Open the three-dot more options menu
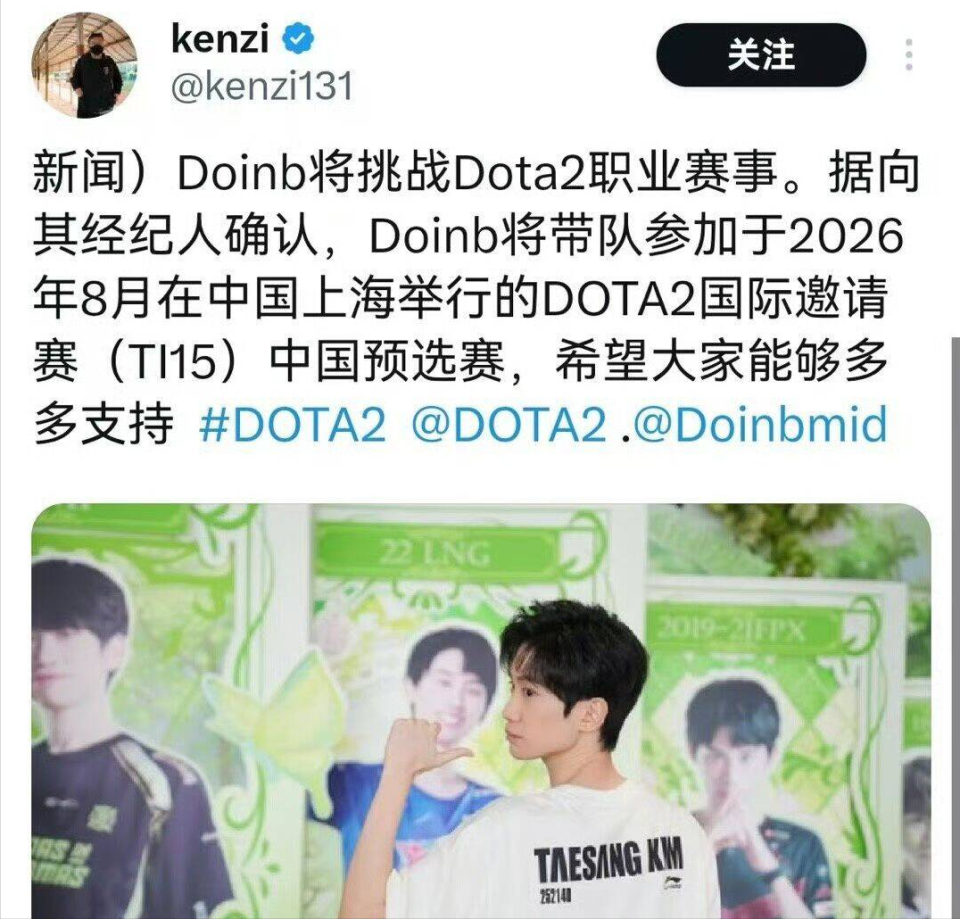Screen dimensions: 960x919 click(909, 55)
